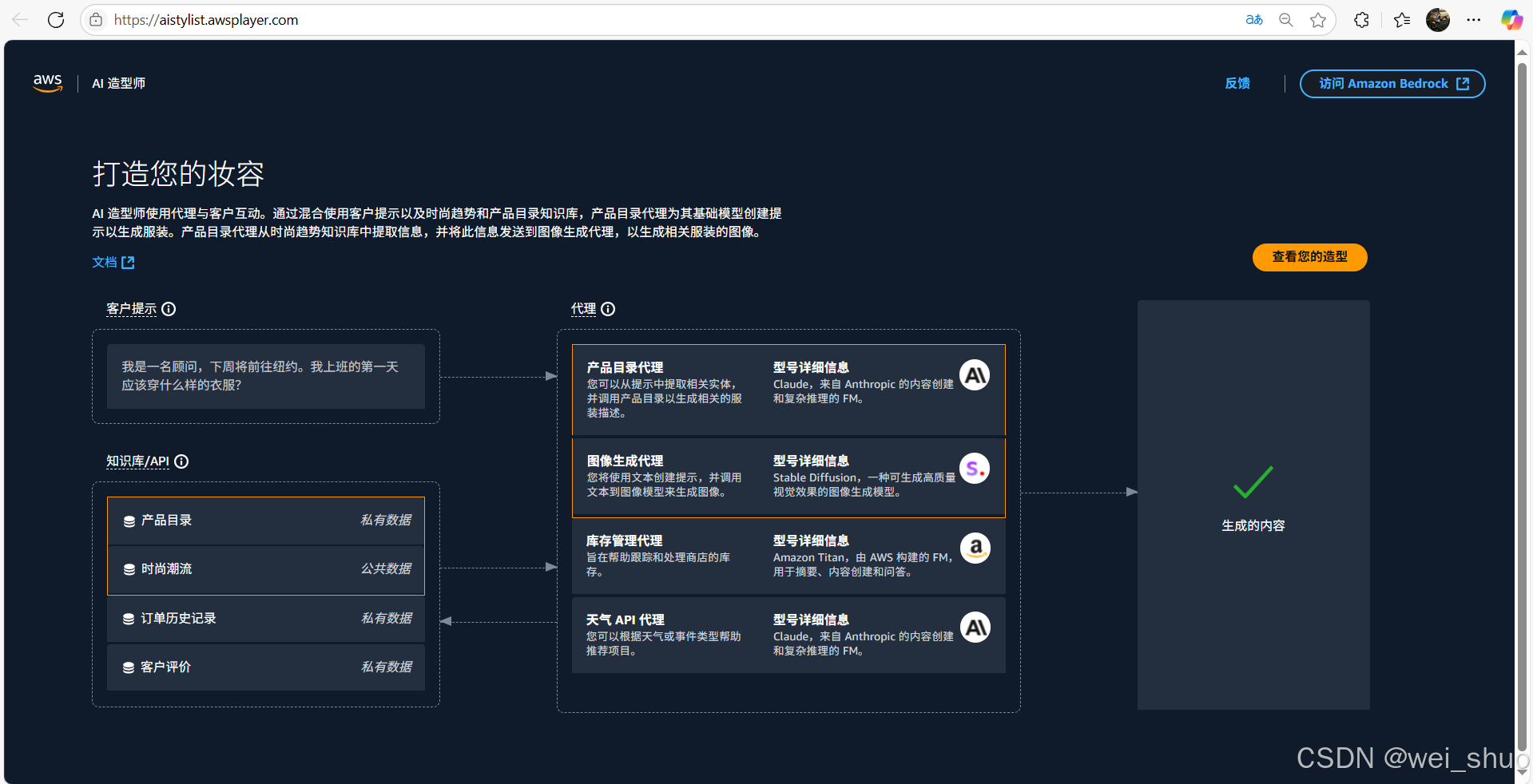Image resolution: width=1533 pixels, height=784 pixels.
Task: Click the AWS logo
Action: (48, 83)
